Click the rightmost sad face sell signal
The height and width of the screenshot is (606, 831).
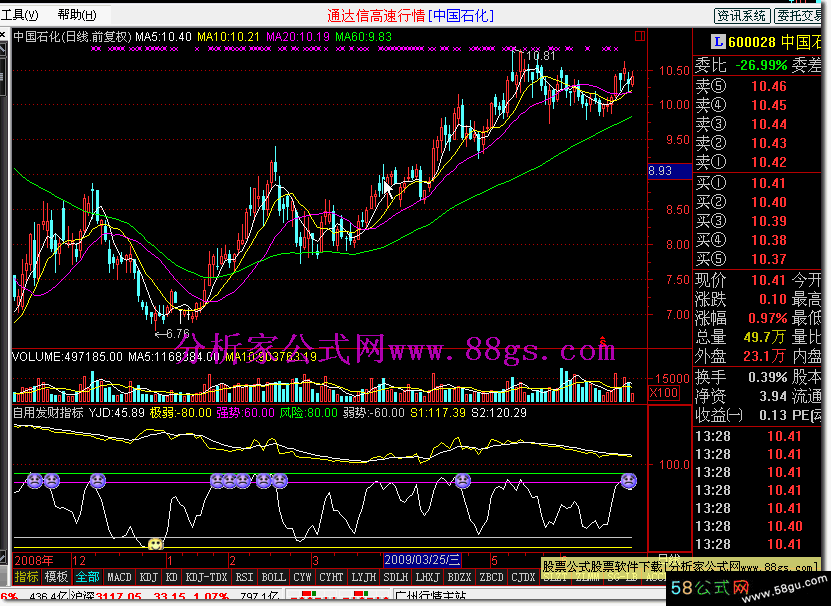(629, 481)
